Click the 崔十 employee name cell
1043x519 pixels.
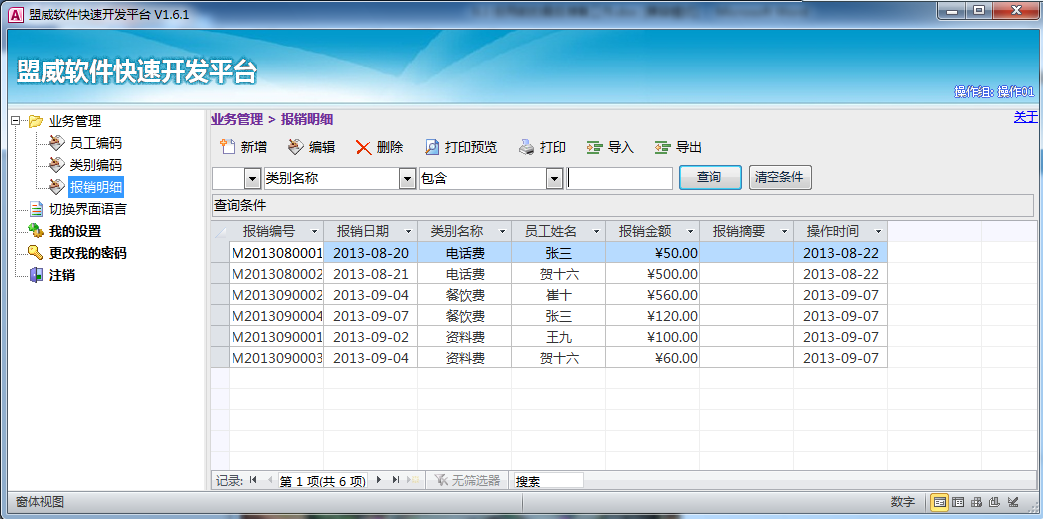[558, 295]
